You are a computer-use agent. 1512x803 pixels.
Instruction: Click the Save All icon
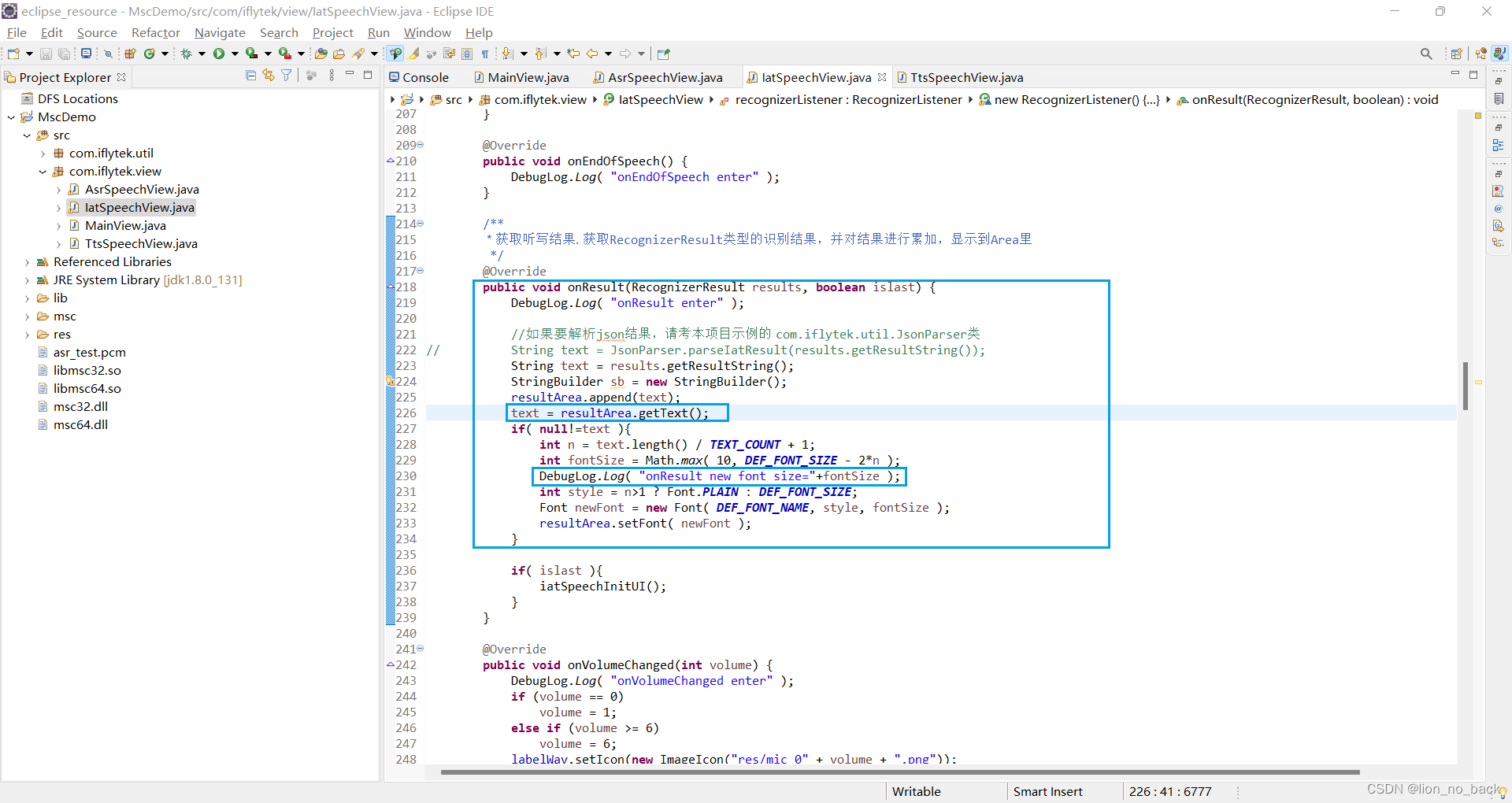tap(64, 54)
